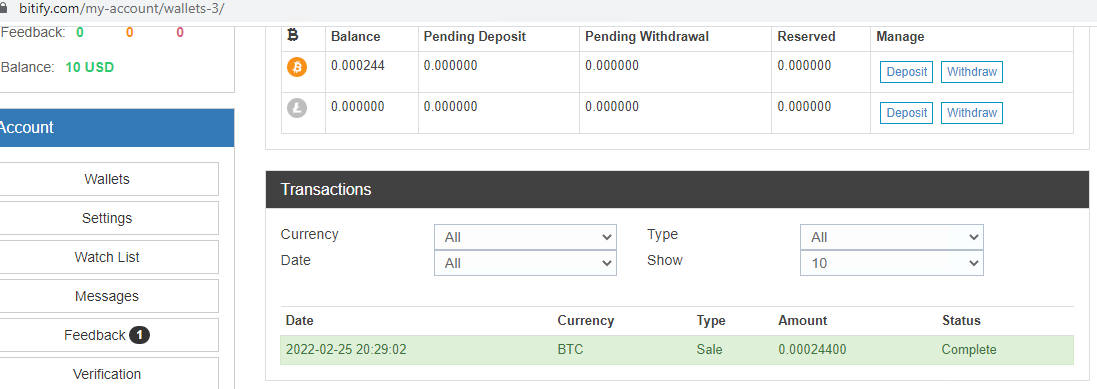Open Wallets in the account sidebar
1097x389 pixels.
107,179
